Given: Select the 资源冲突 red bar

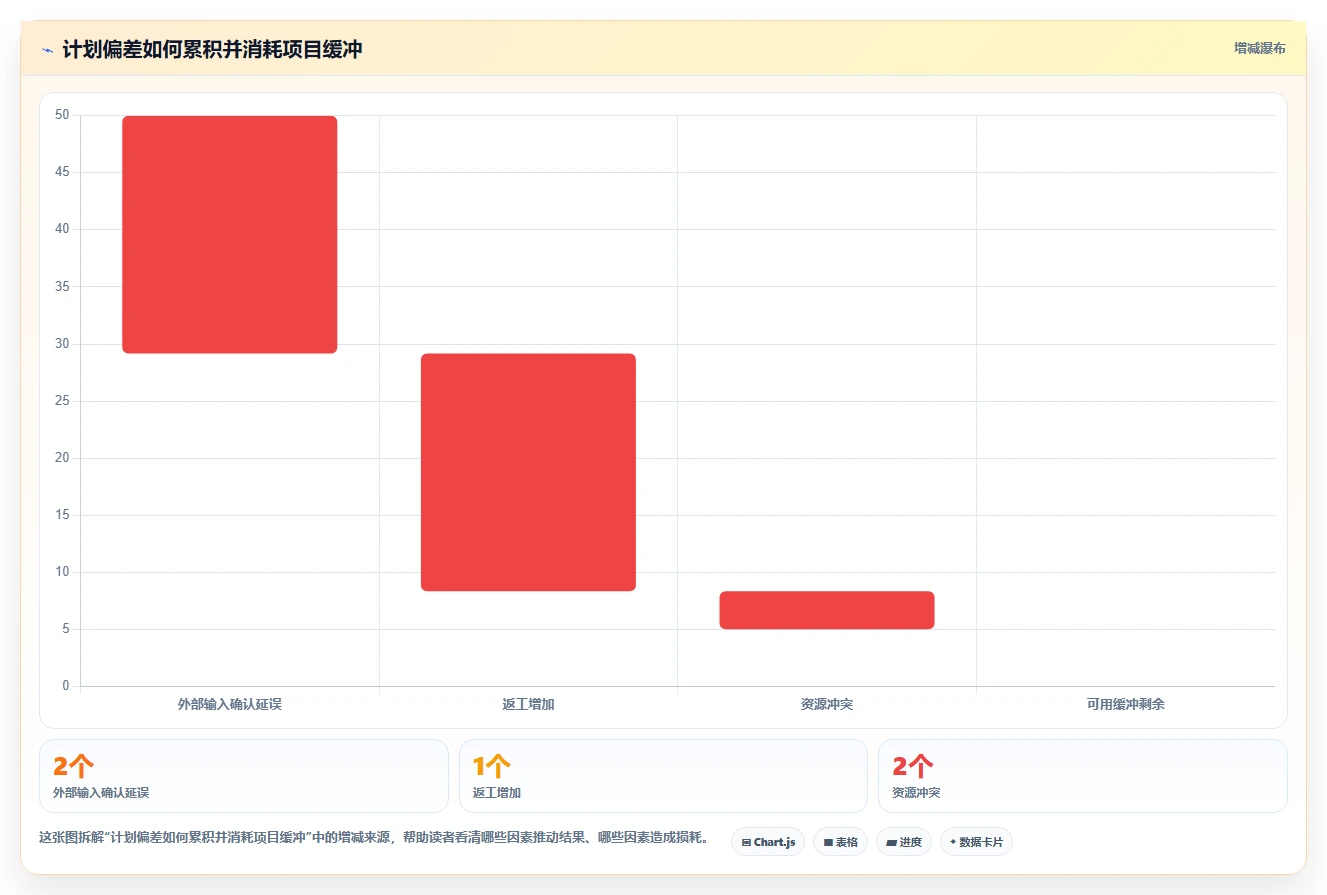Looking at the screenshot, I should pos(827,610).
